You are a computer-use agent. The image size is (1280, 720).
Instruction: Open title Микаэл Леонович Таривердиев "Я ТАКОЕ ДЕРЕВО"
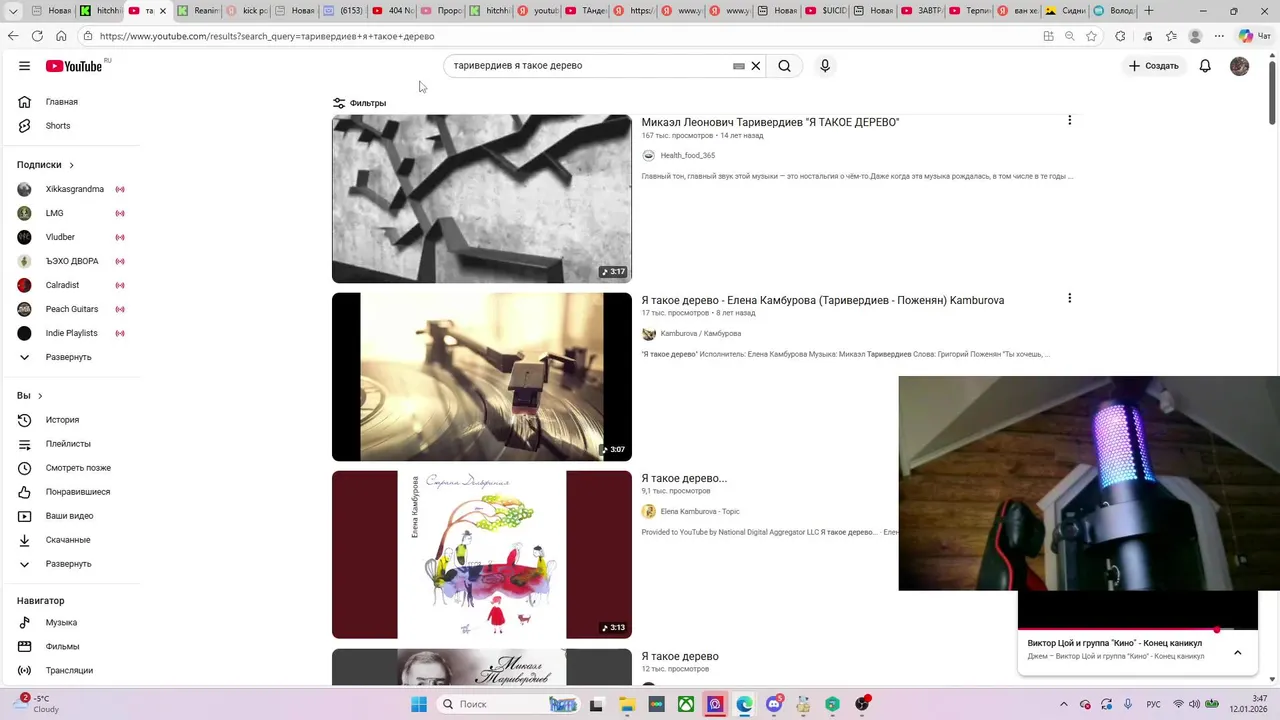[770, 122]
